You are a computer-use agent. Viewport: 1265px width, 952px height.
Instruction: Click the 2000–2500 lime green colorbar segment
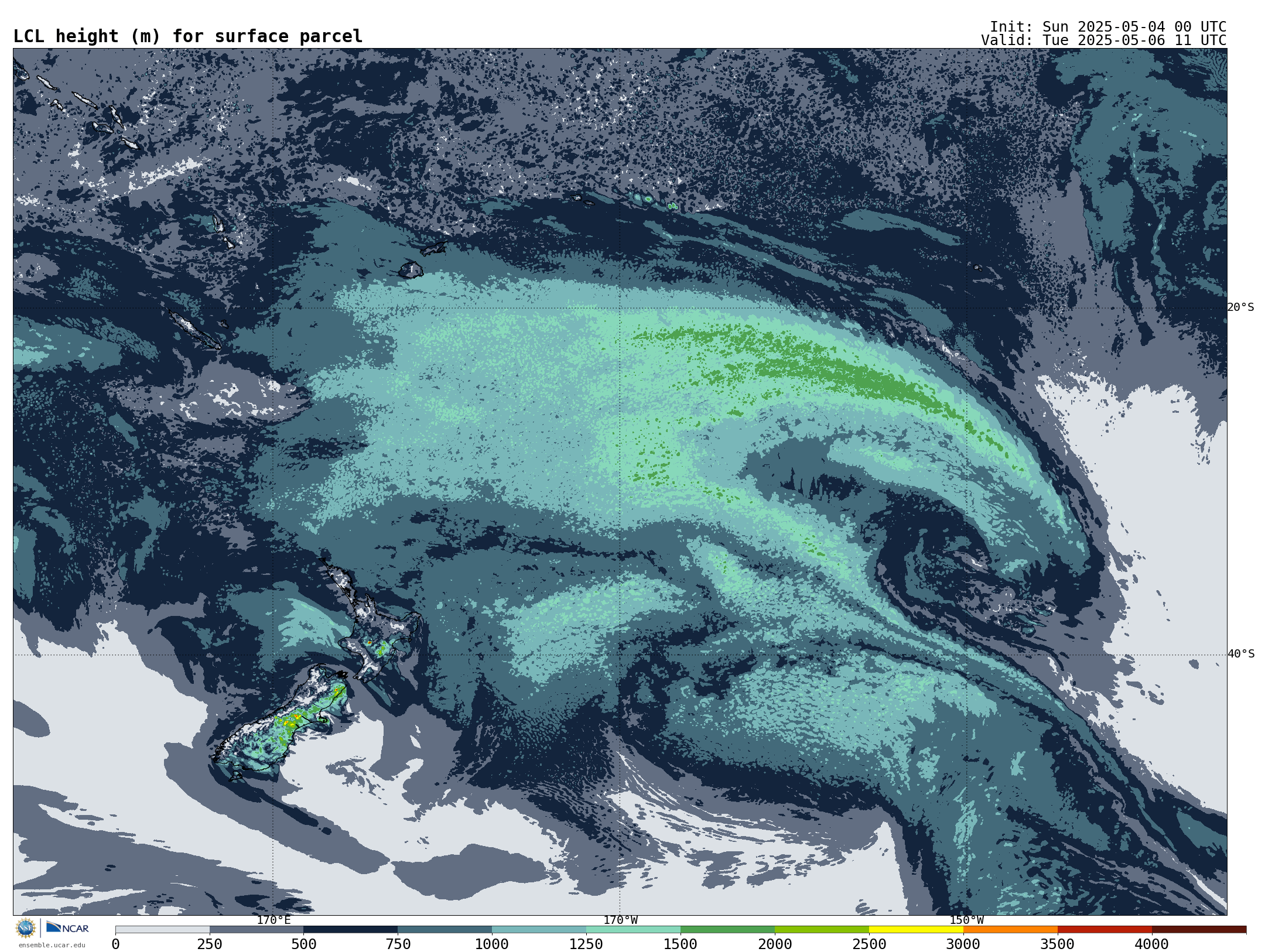(822, 929)
